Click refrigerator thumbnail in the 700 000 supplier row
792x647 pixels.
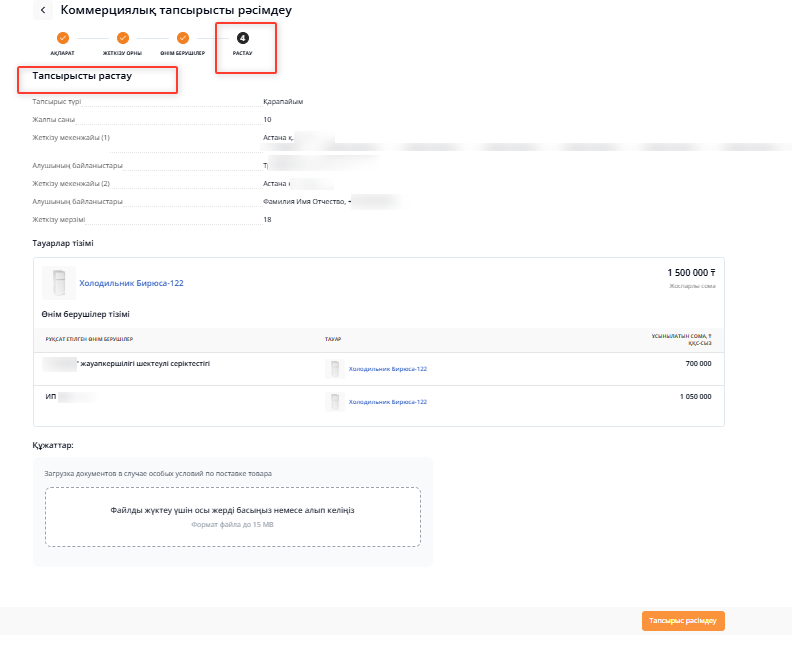click(x=334, y=369)
